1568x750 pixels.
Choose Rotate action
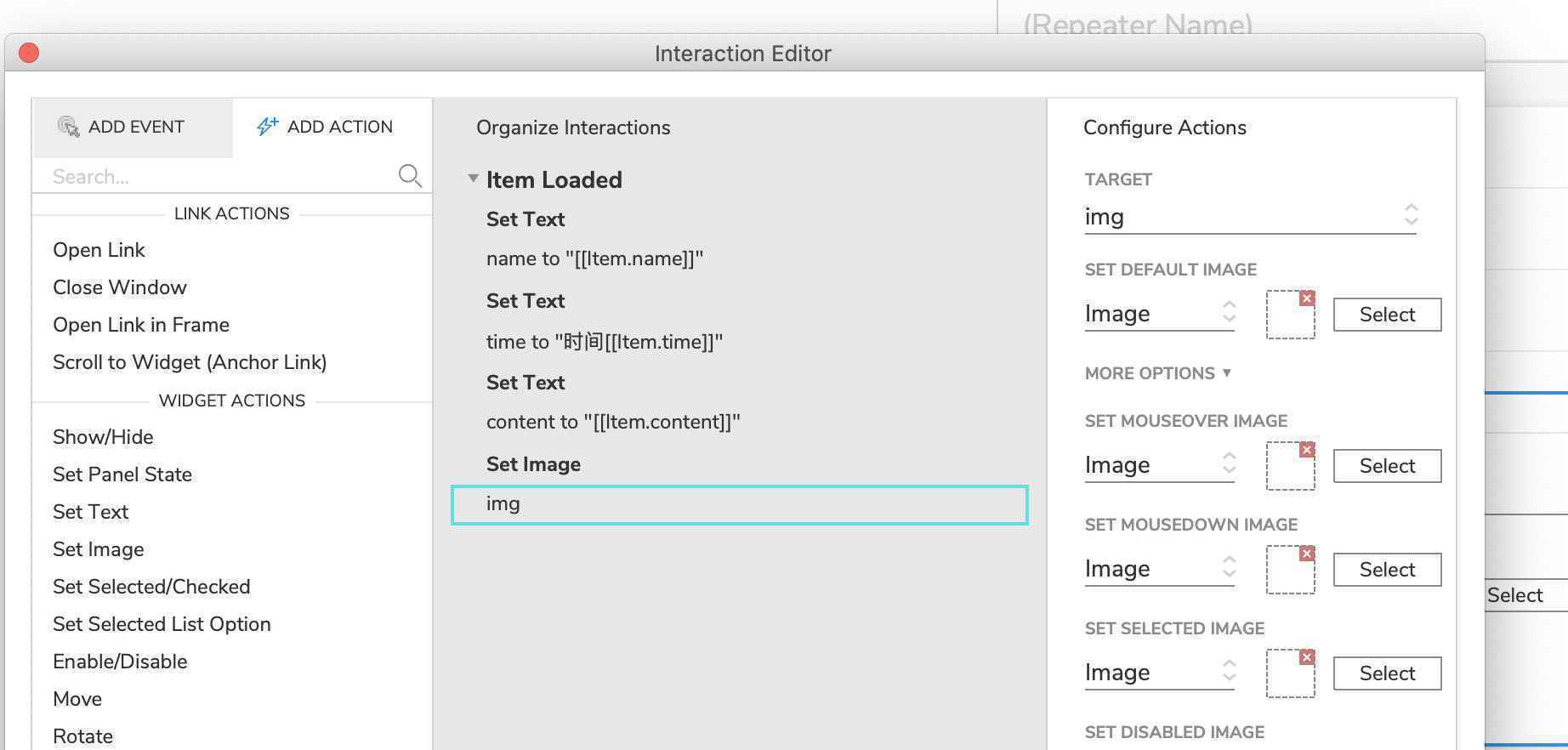82,736
